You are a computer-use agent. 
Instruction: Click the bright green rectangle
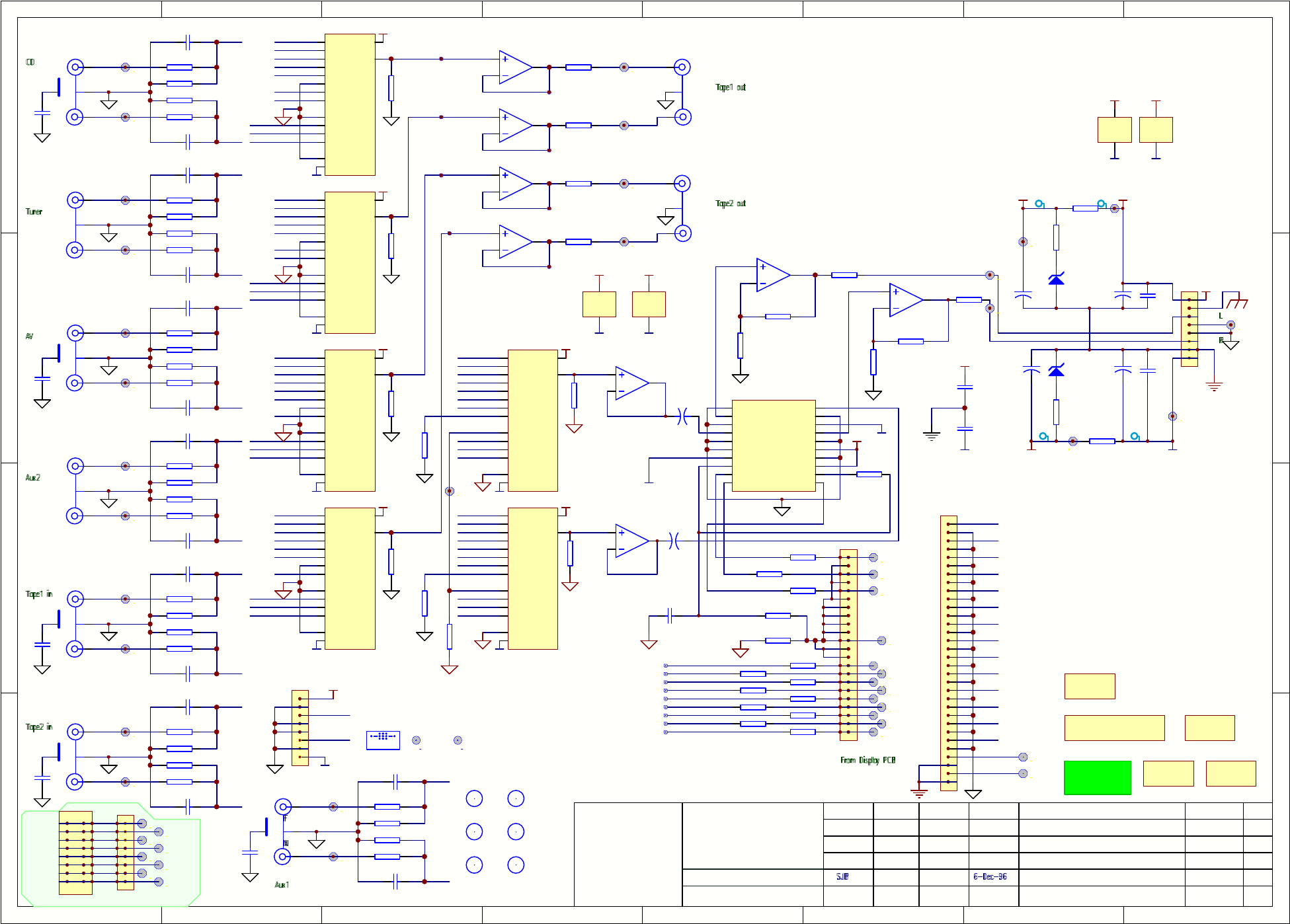(1098, 777)
